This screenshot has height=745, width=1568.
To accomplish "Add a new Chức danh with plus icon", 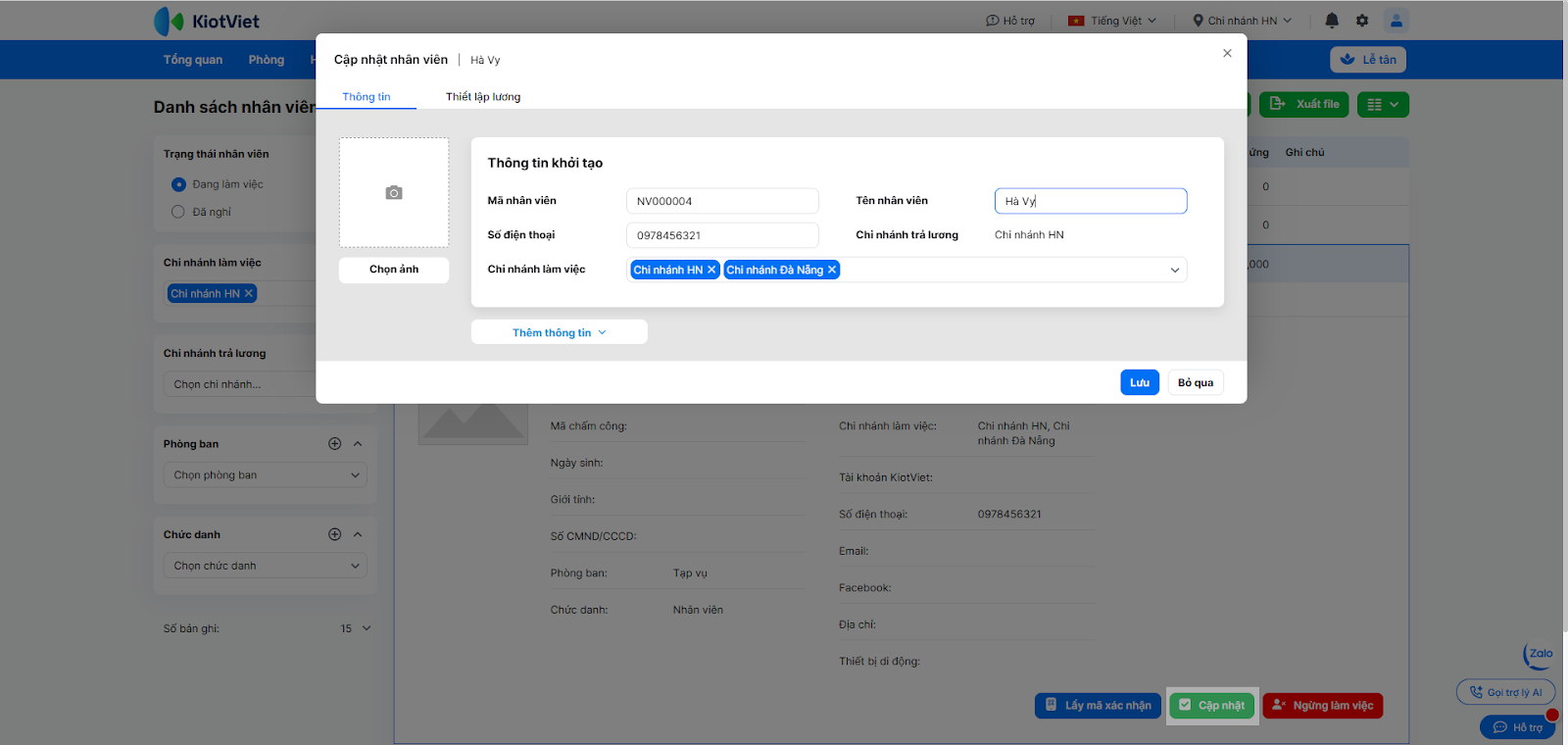I will [x=334, y=534].
